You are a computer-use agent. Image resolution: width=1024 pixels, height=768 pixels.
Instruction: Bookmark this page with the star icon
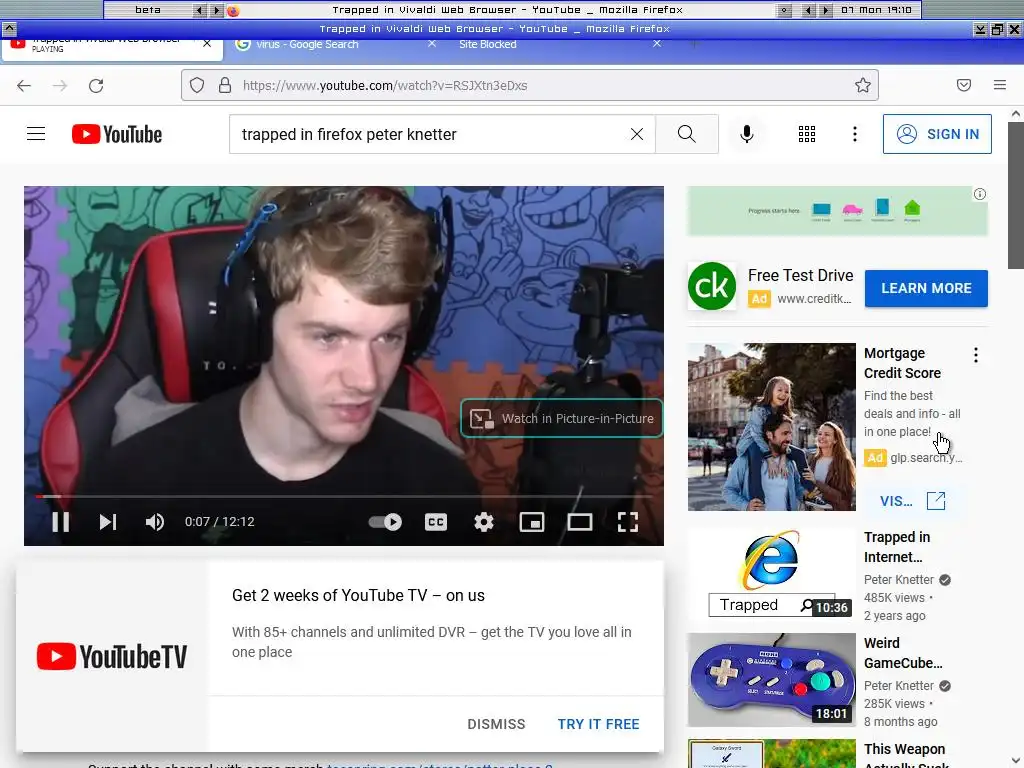tap(863, 85)
